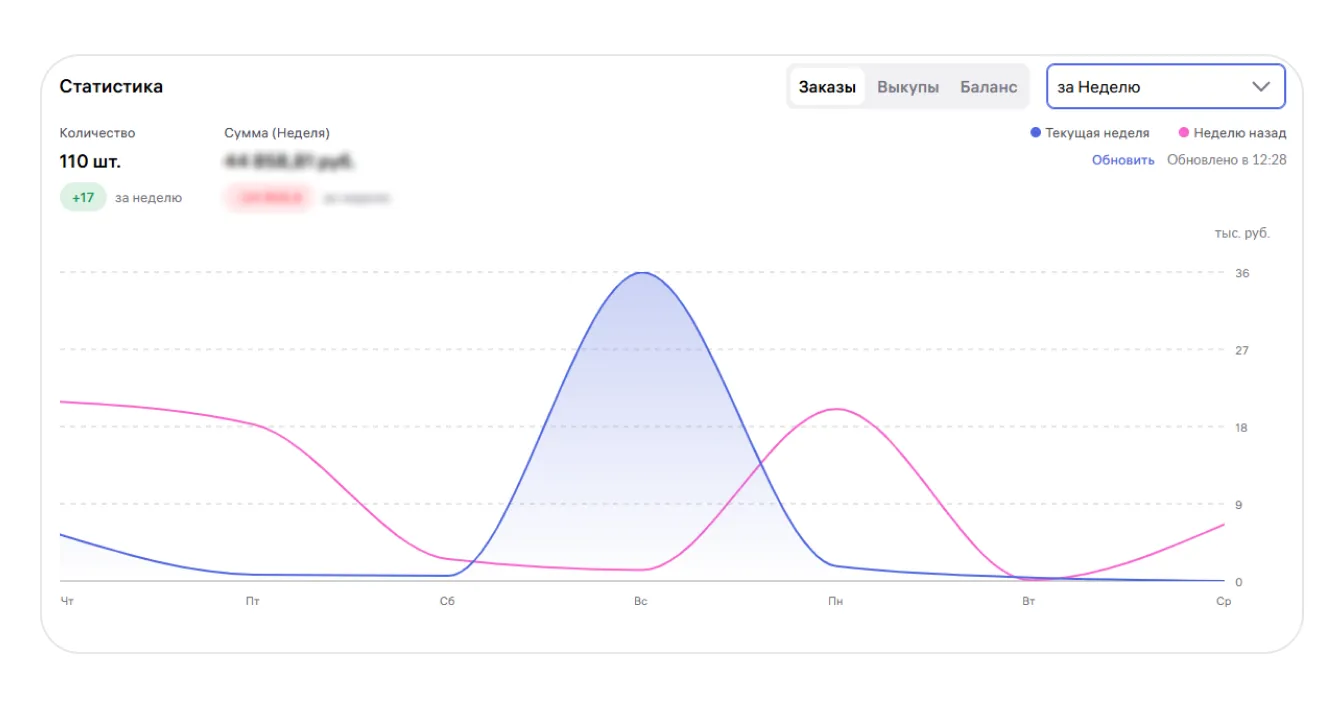Select the Чт label on x-axis
Image resolution: width=1344 pixels, height=708 pixels.
coord(67,602)
